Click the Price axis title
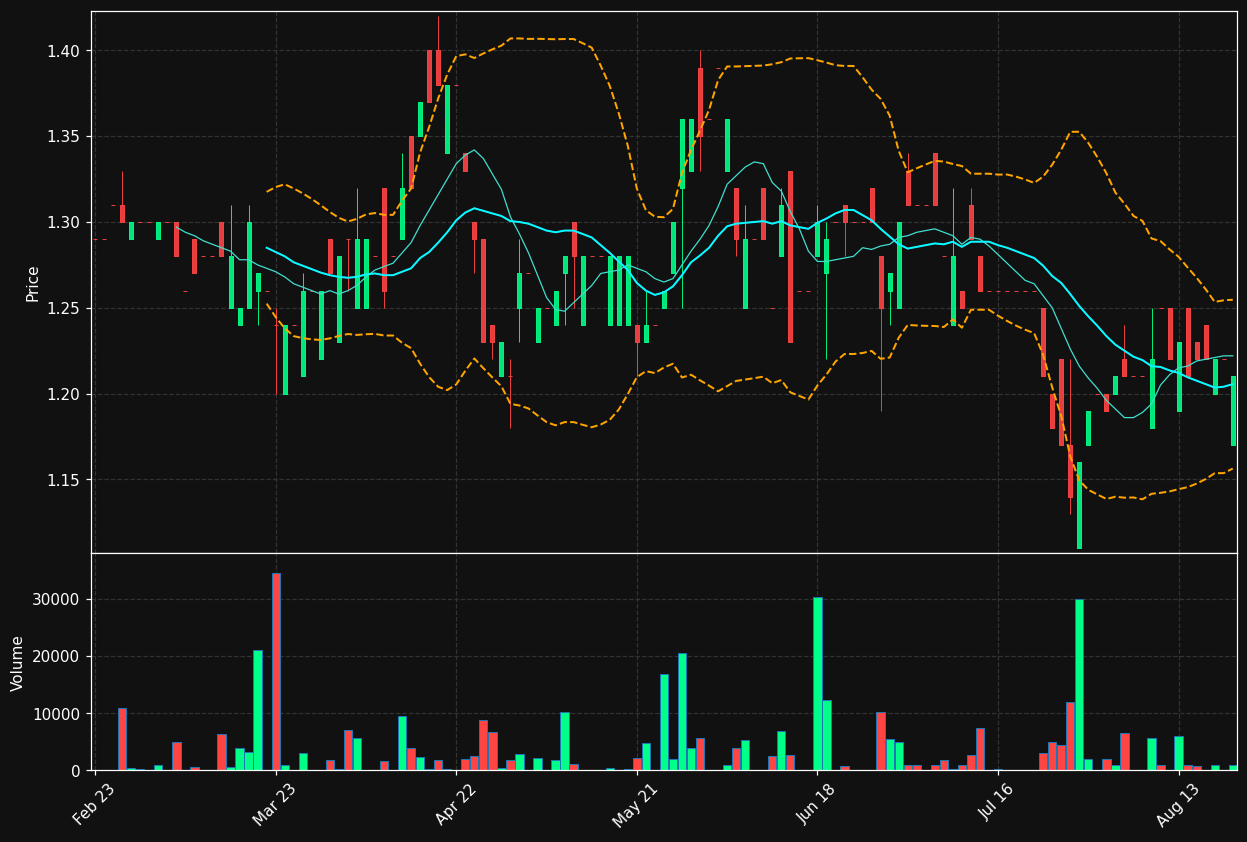Screen dimensions: 1247x842 (33, 283)
